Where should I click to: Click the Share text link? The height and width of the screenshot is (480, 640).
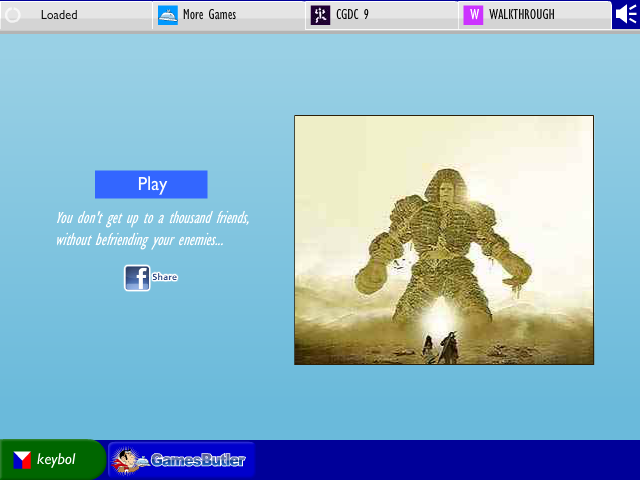[164, 277]
